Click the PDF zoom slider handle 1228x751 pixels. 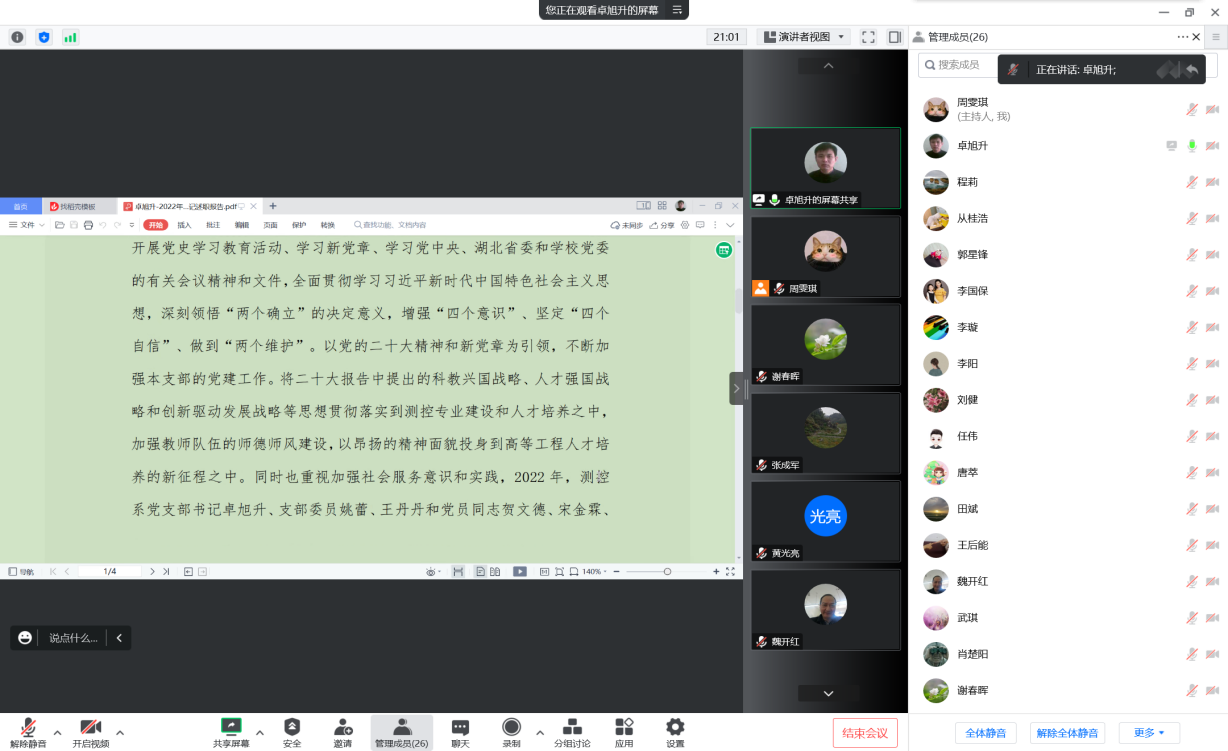(667, 572)
